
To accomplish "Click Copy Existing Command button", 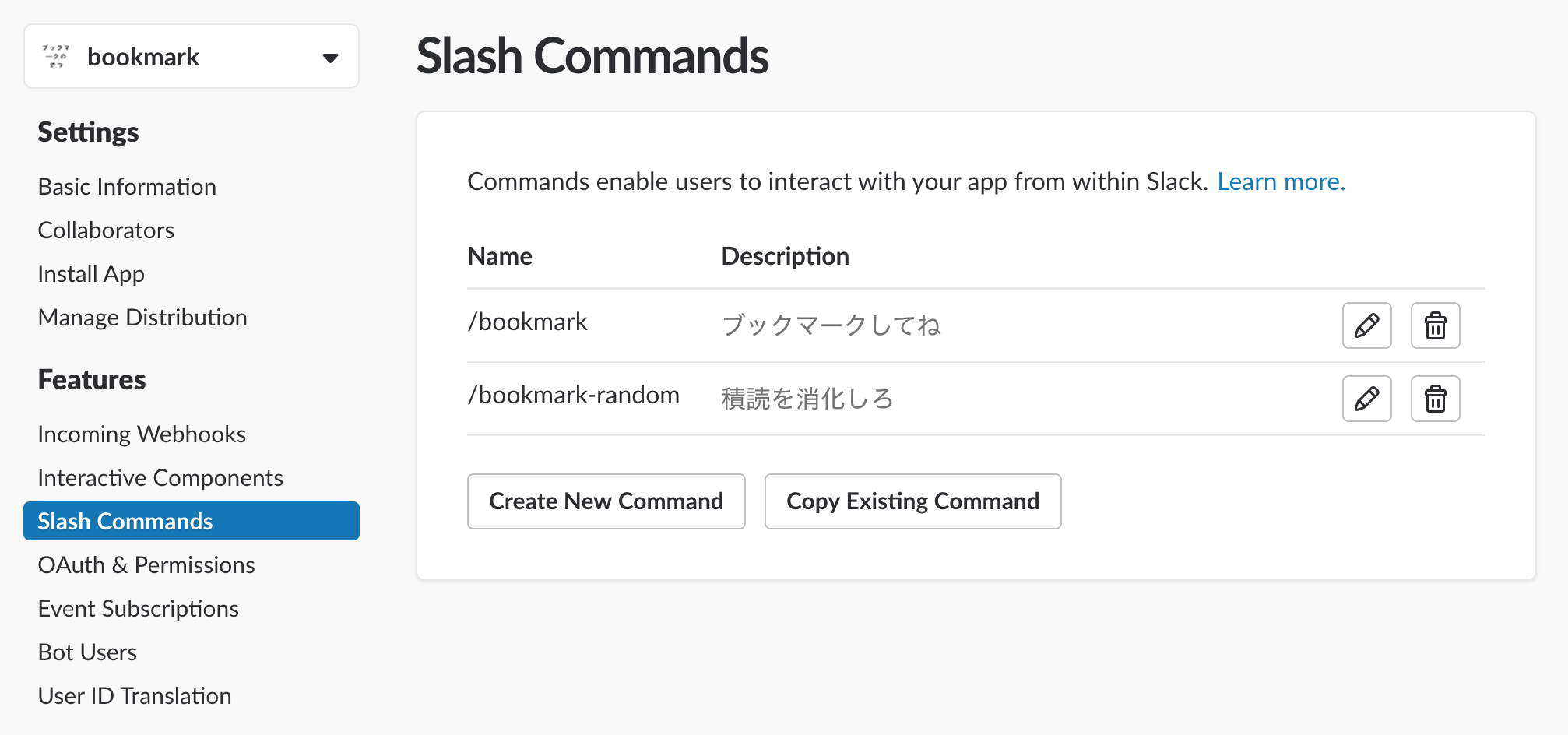I will (x=912, y=501).
